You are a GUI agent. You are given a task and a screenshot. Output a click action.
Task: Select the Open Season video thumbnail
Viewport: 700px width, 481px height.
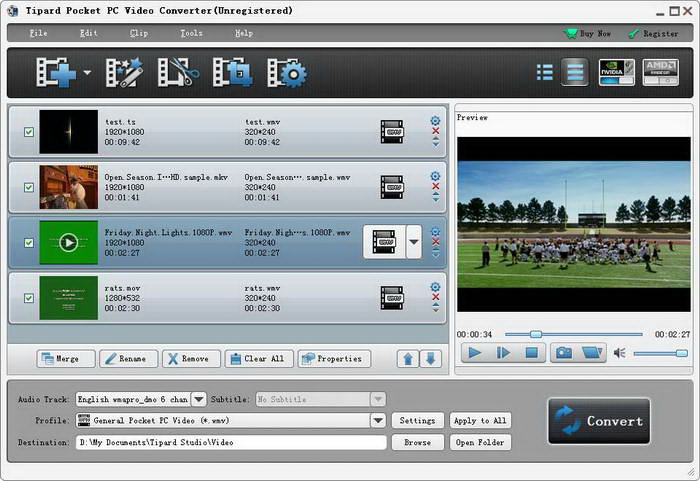[x=68, y=187]
